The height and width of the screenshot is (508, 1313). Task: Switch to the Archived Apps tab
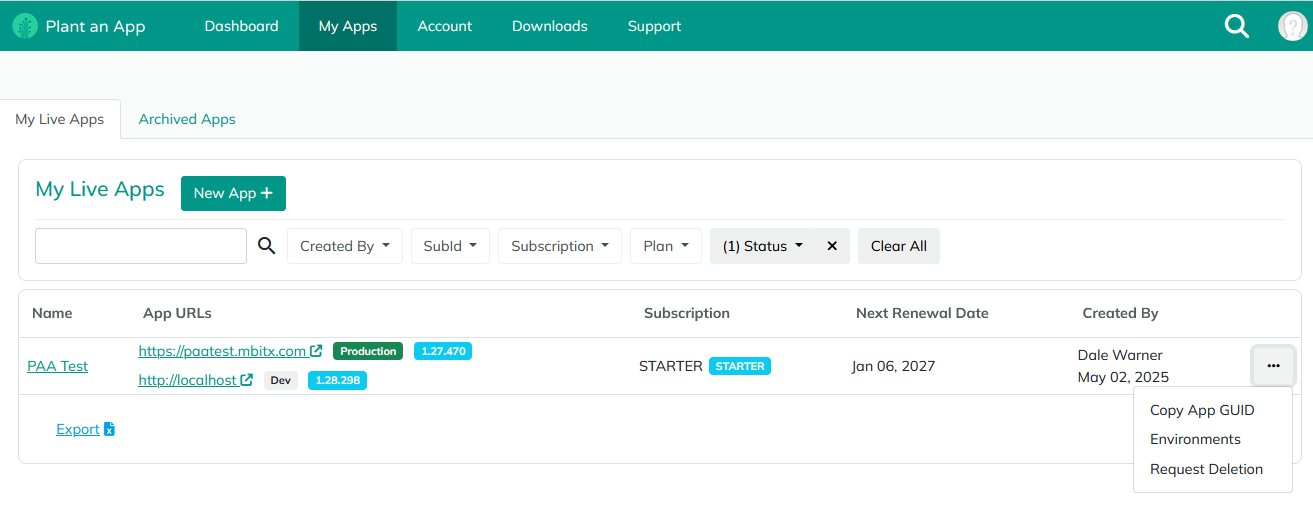[187, 119]
